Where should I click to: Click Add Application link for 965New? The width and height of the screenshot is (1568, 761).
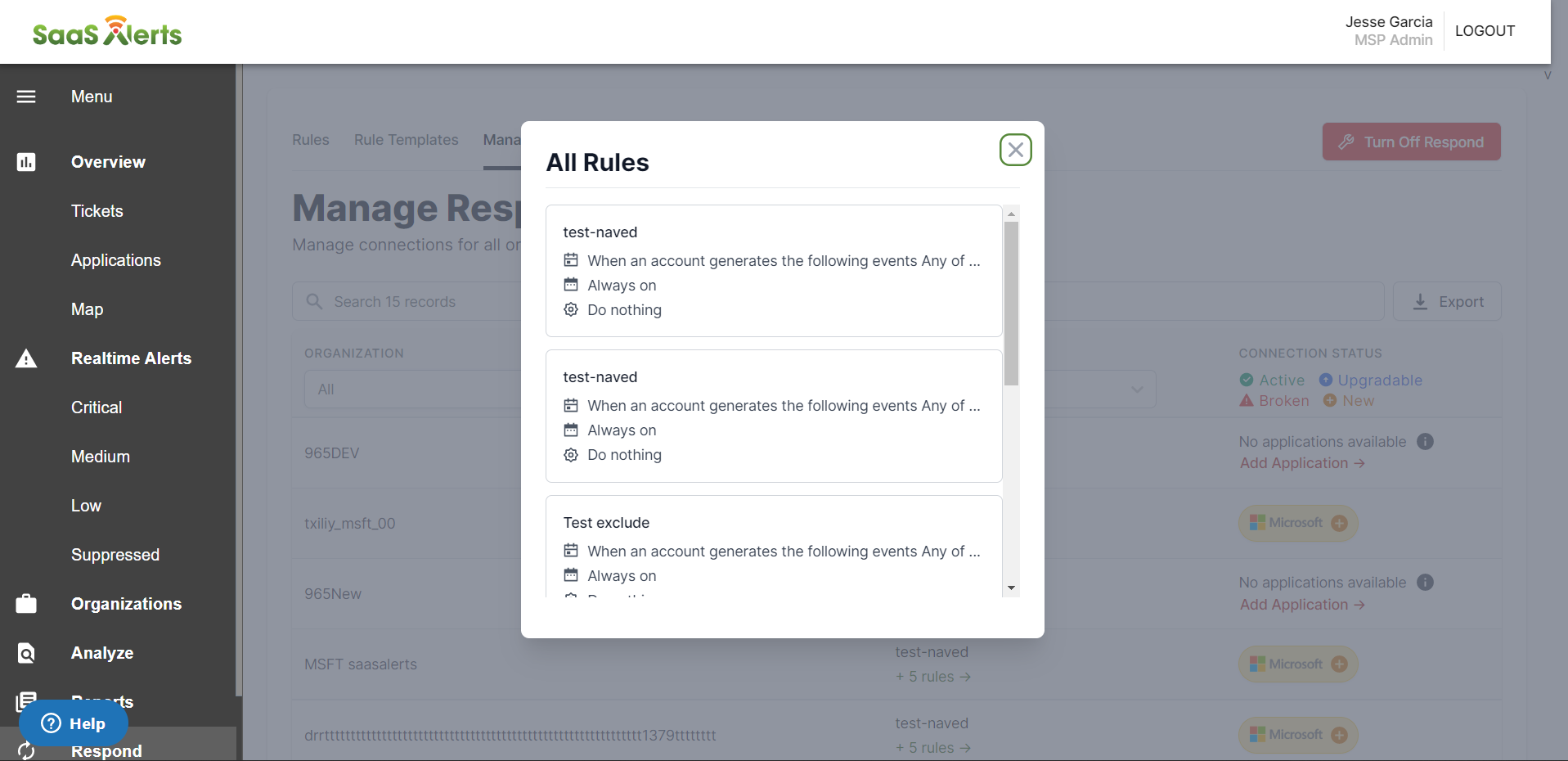[1302, 605]
